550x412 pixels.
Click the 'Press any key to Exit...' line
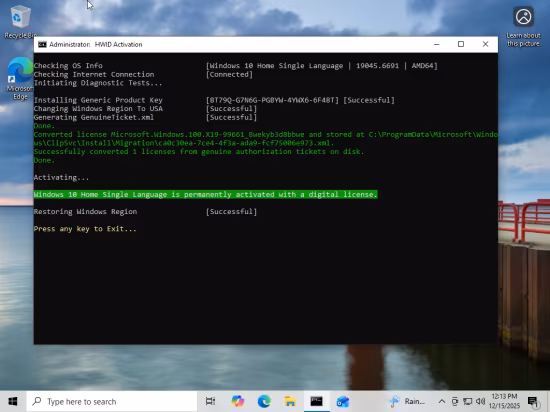85,229
